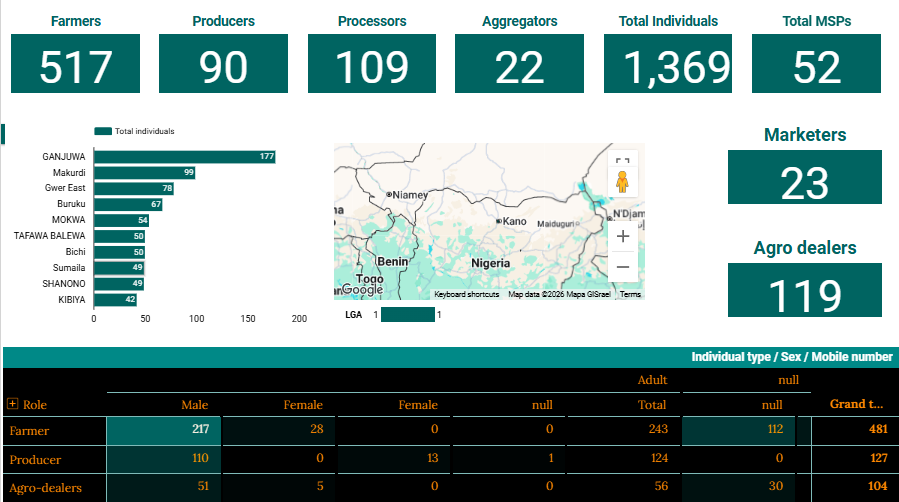Click Producer female cell 13
This screenshot has height=502, width=899.
pyautogui.click(x=394, y=460)
